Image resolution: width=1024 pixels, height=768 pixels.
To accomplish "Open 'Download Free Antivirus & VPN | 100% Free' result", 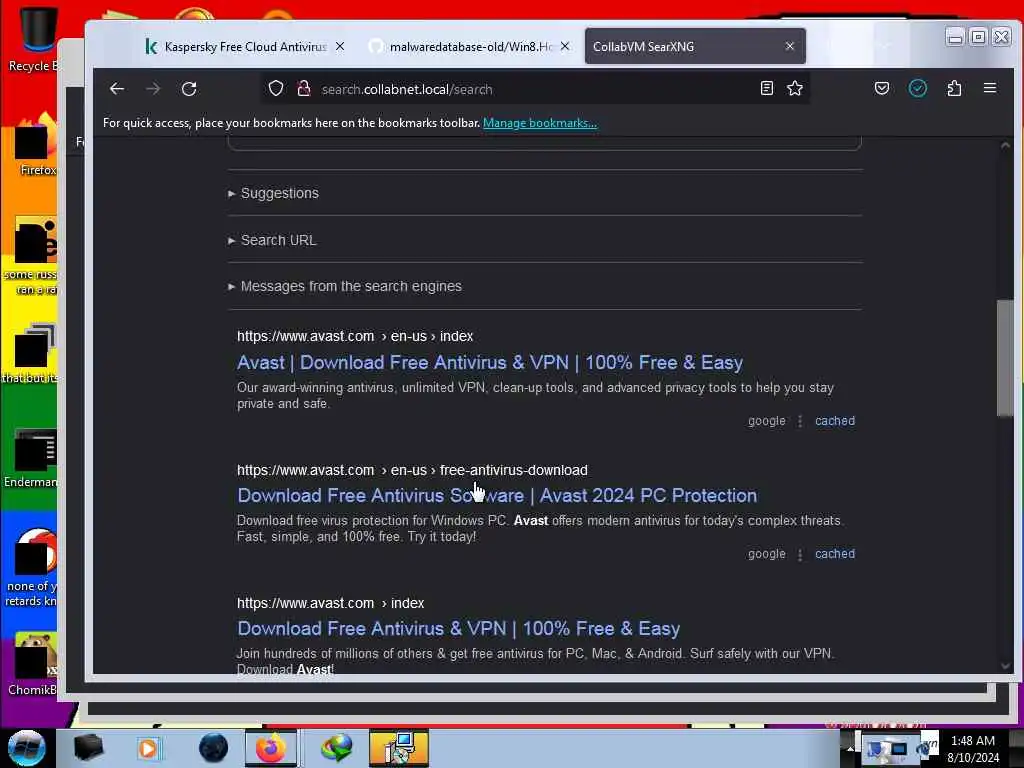I will pyautogui.click(x=458, y=628).
